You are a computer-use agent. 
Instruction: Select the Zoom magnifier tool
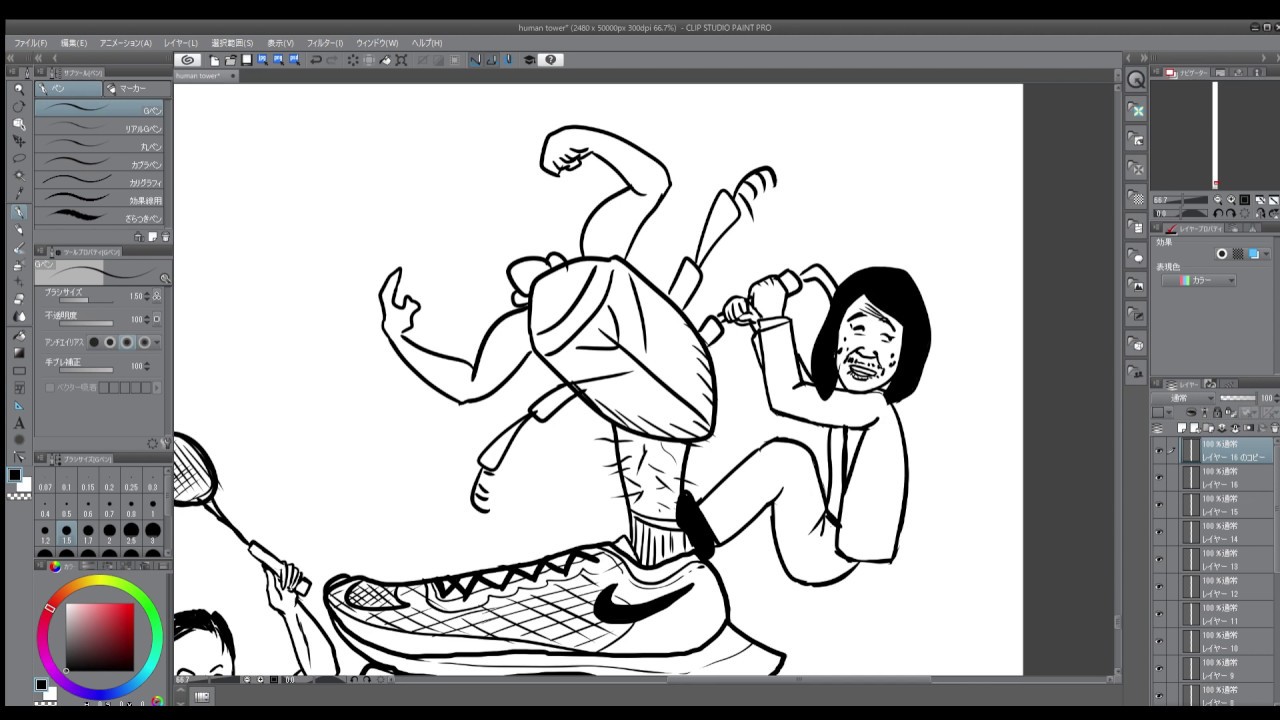(x=19, y=89)
